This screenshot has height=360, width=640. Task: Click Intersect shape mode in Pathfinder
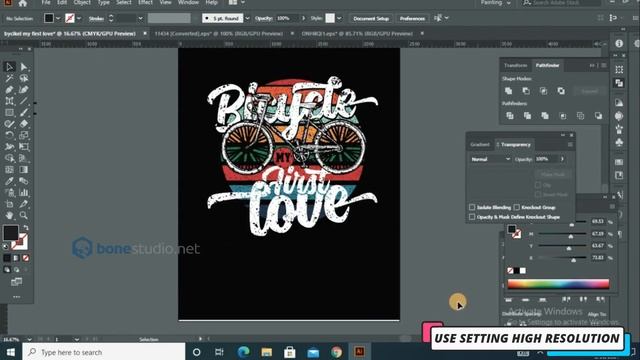pyautogui.click(x=544, y=91)
